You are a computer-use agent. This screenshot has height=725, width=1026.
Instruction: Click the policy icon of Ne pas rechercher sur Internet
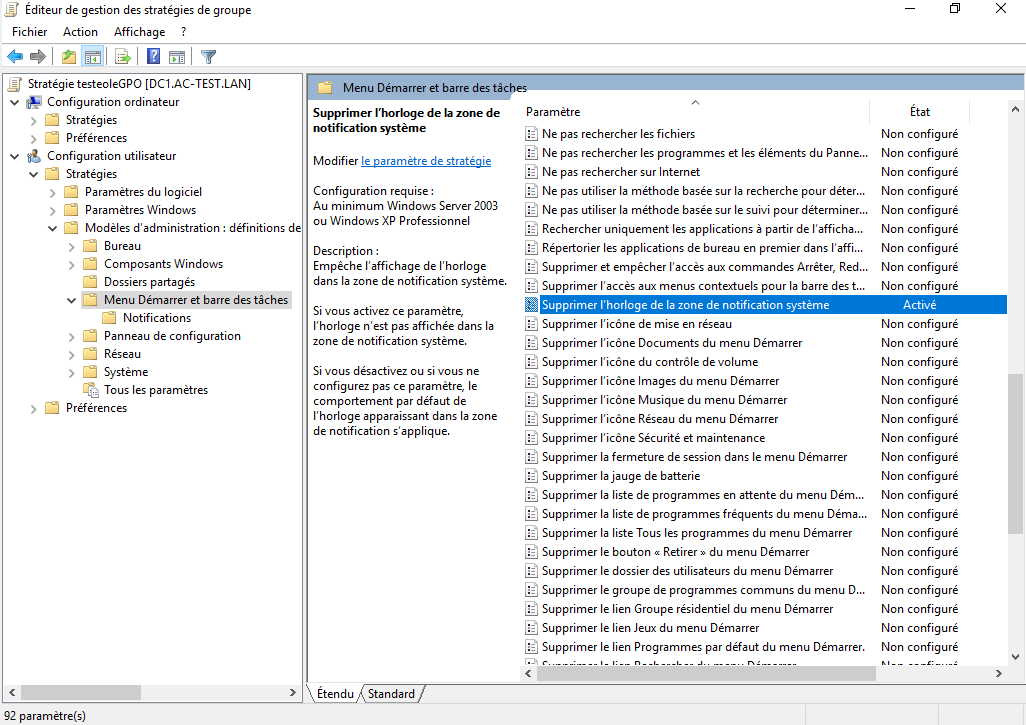click(532, 171)
